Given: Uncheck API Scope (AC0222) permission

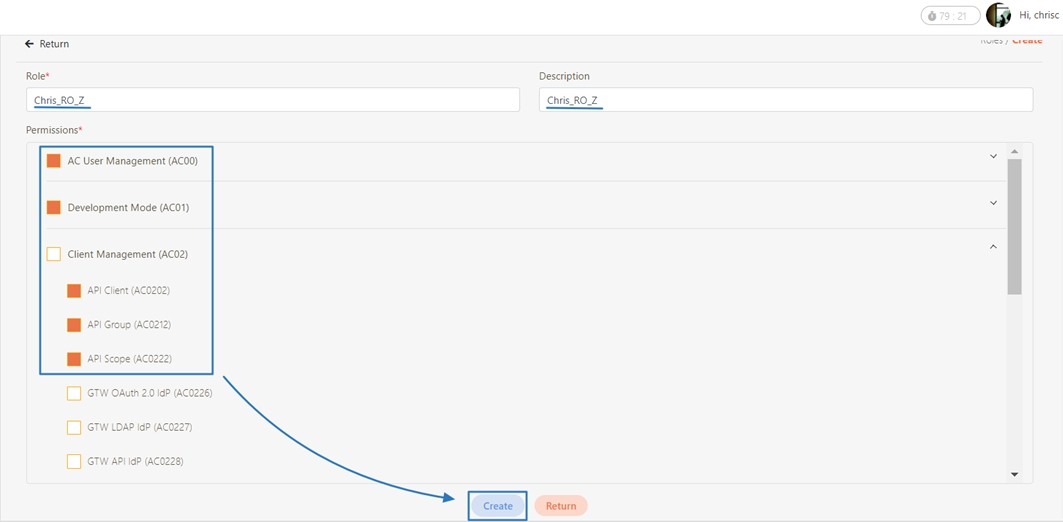Looking at the screenshot, I should [74, 359].
